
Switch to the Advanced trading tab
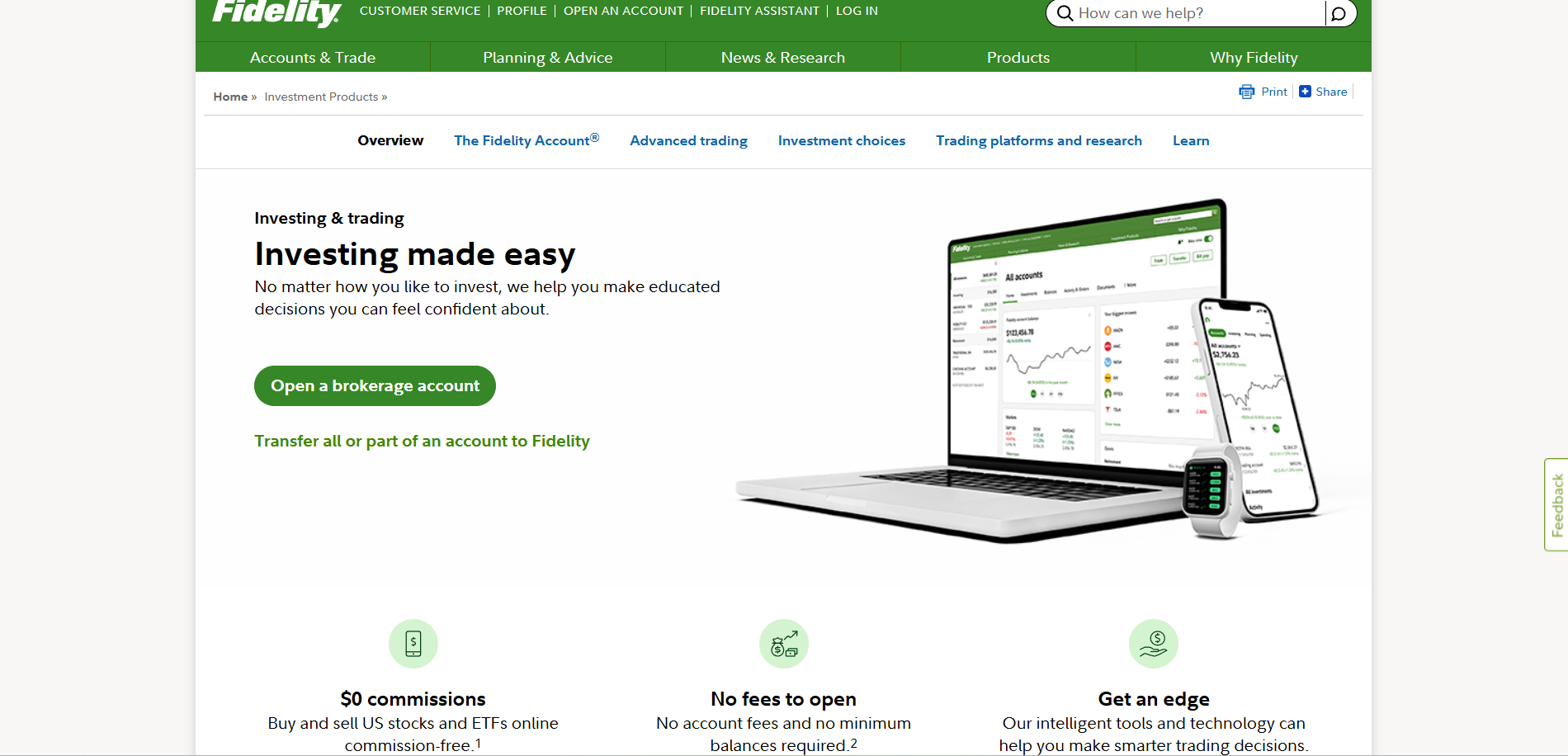tap(688, 141)
